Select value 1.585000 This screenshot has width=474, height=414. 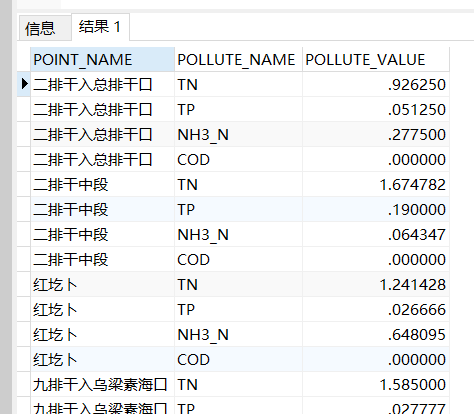pos(376,385)
